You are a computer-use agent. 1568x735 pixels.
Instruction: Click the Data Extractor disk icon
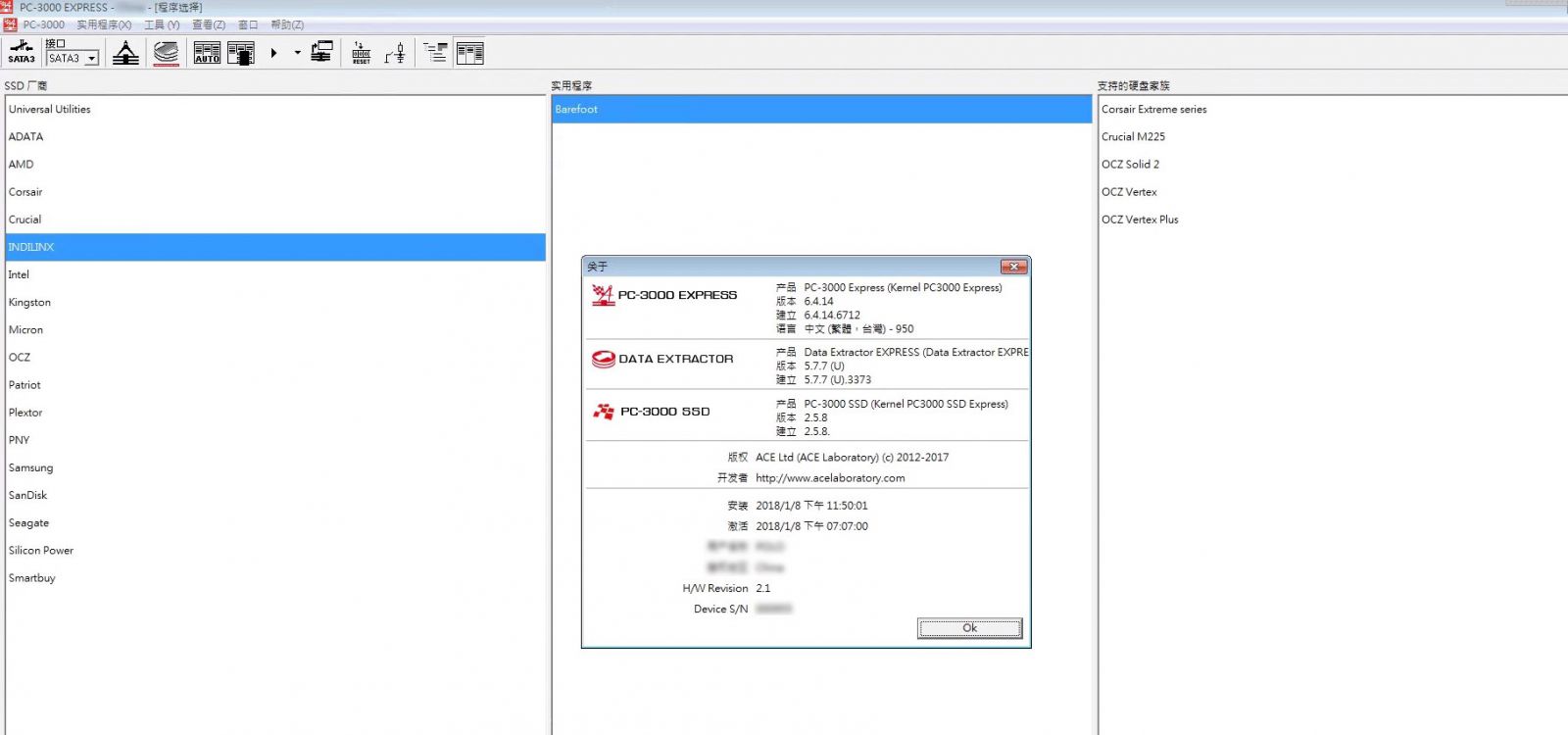coord(167,53)
